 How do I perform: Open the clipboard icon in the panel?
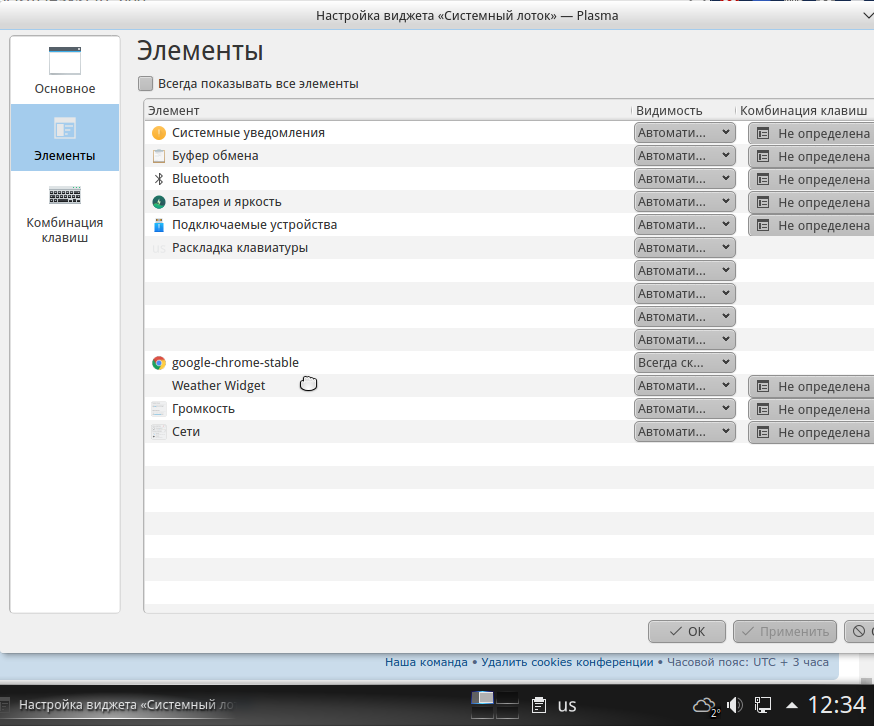538,705
